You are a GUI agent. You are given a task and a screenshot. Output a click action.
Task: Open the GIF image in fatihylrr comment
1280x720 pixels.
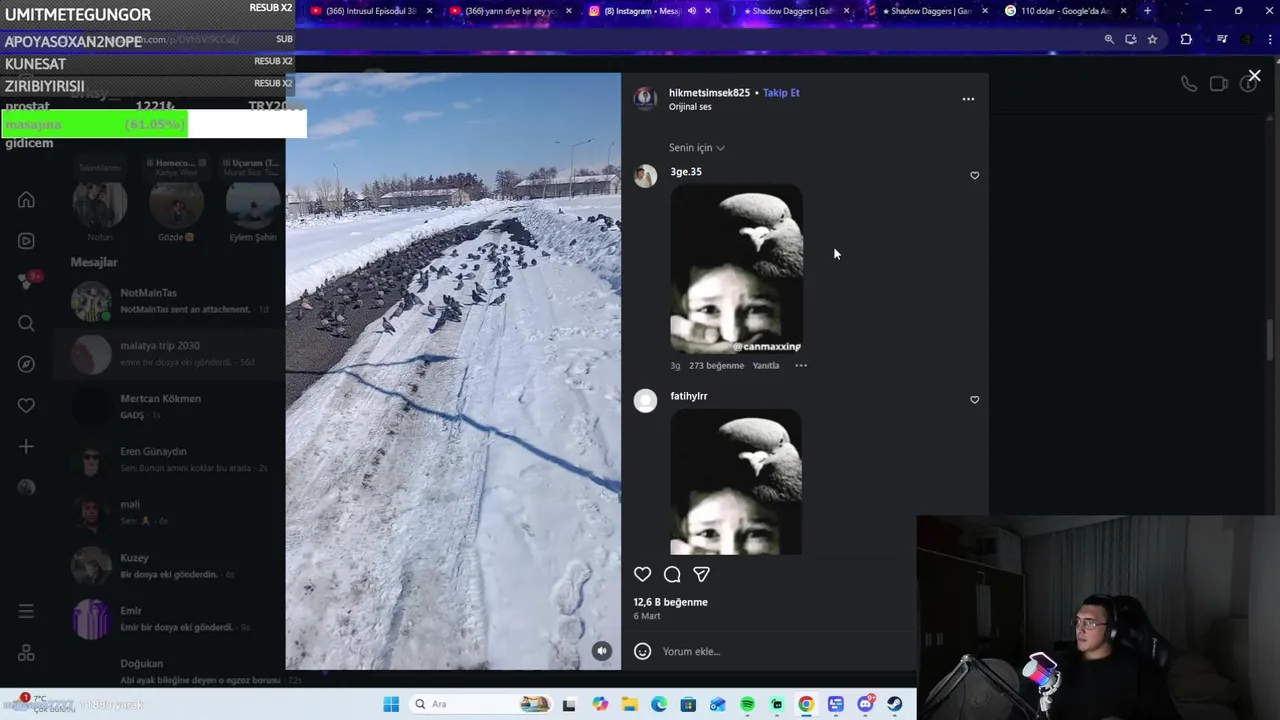736,481
